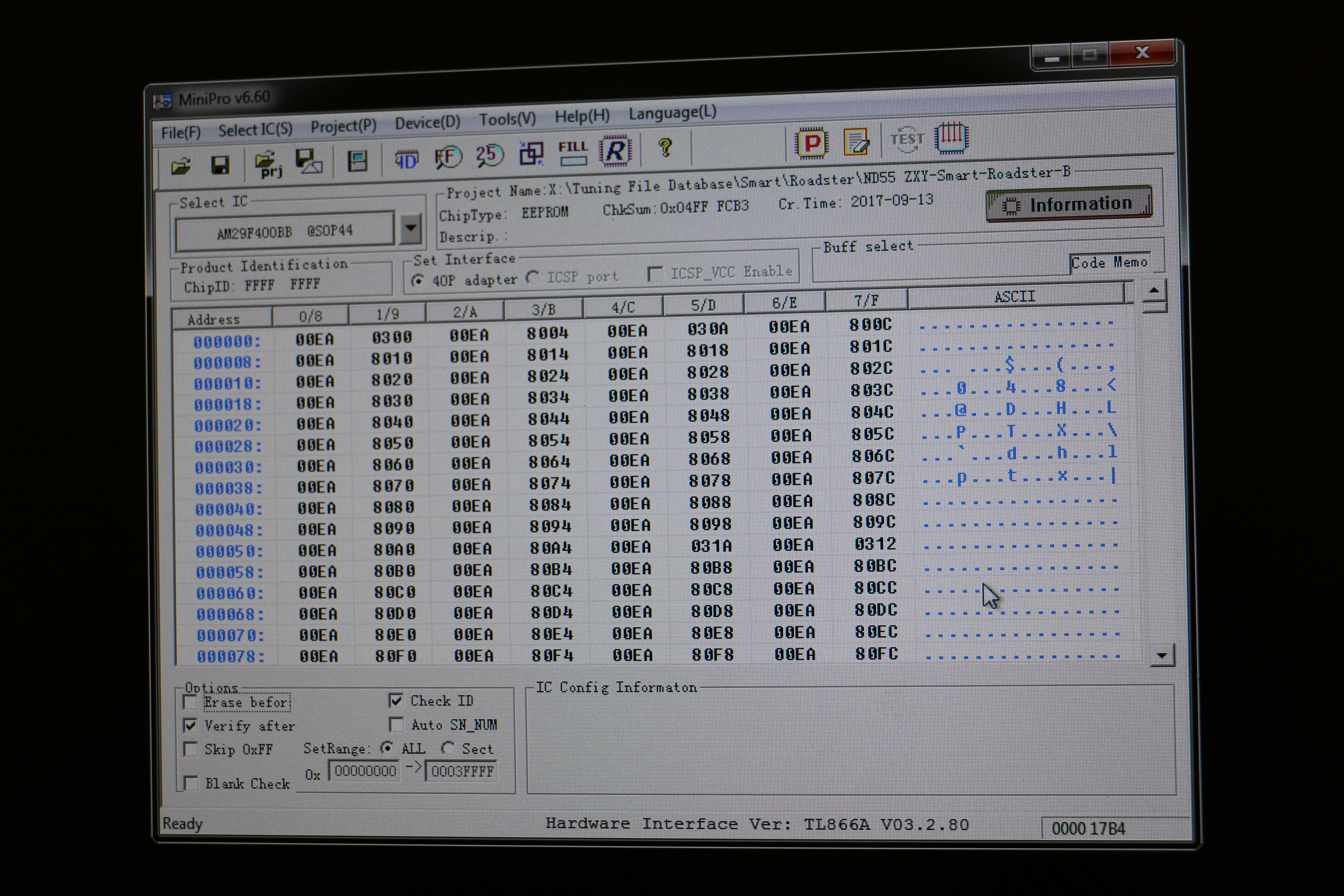
Task: Open the Select IC(S) menu
Action: (255, 130)
